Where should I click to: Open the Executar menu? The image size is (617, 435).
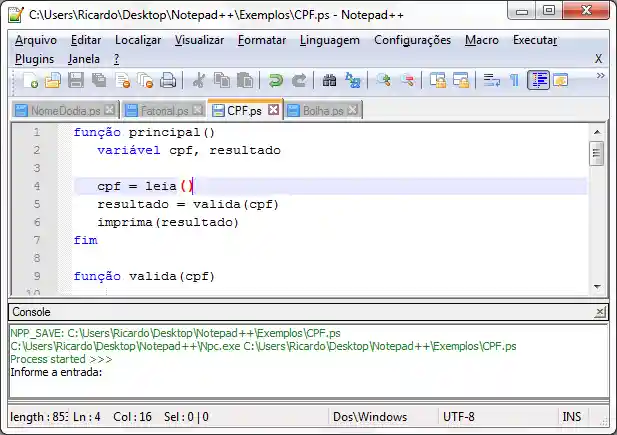pyautogui.click(x=535, y=40)
